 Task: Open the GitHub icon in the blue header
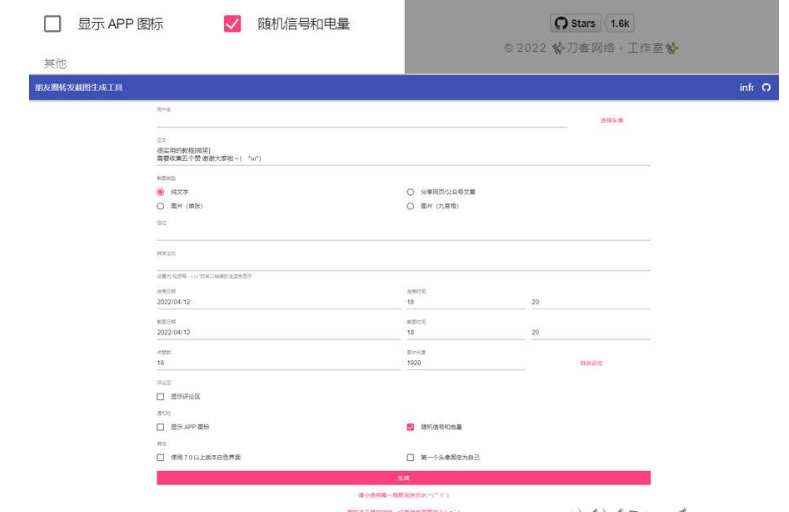point(767,88)
